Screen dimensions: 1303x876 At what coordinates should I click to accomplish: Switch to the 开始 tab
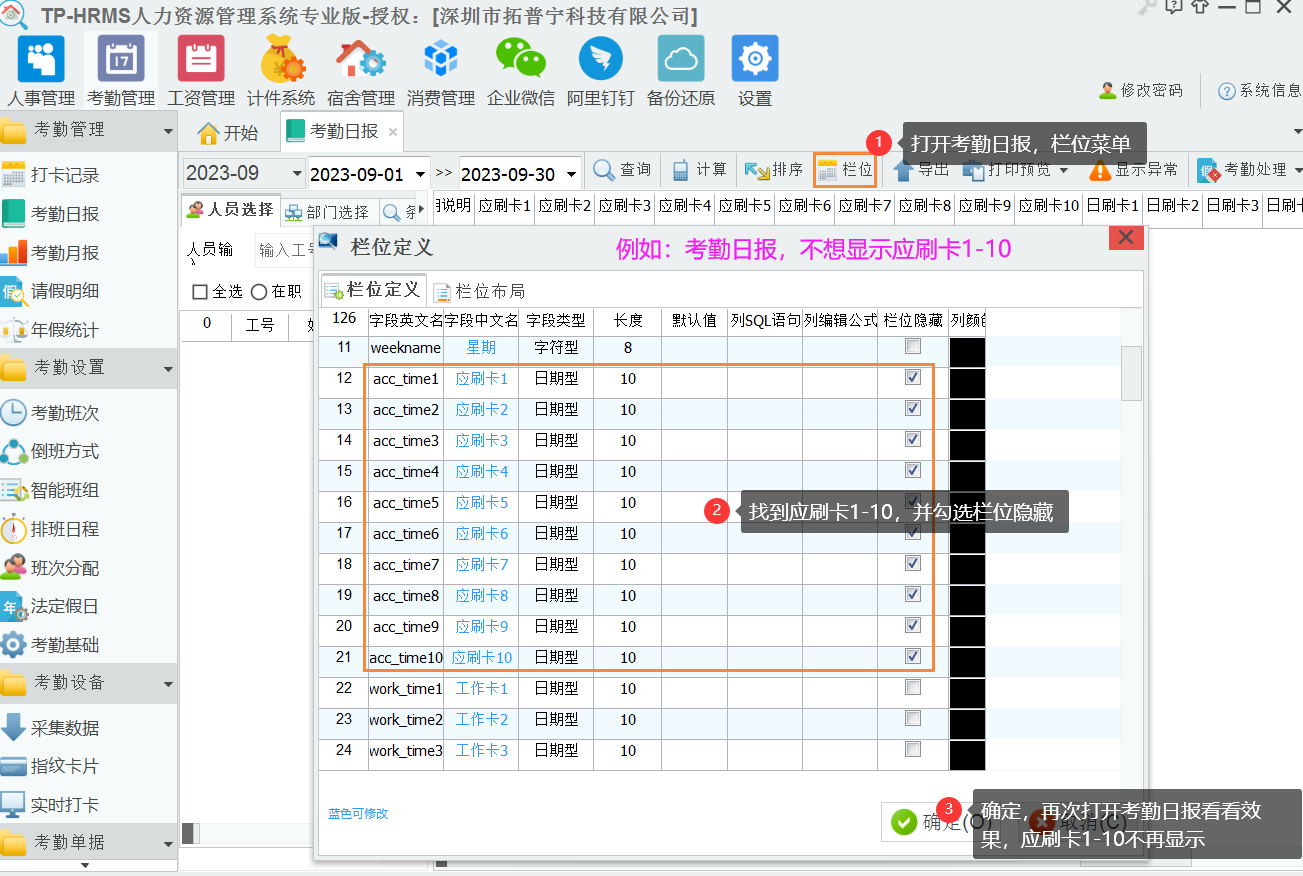(228, 132)
